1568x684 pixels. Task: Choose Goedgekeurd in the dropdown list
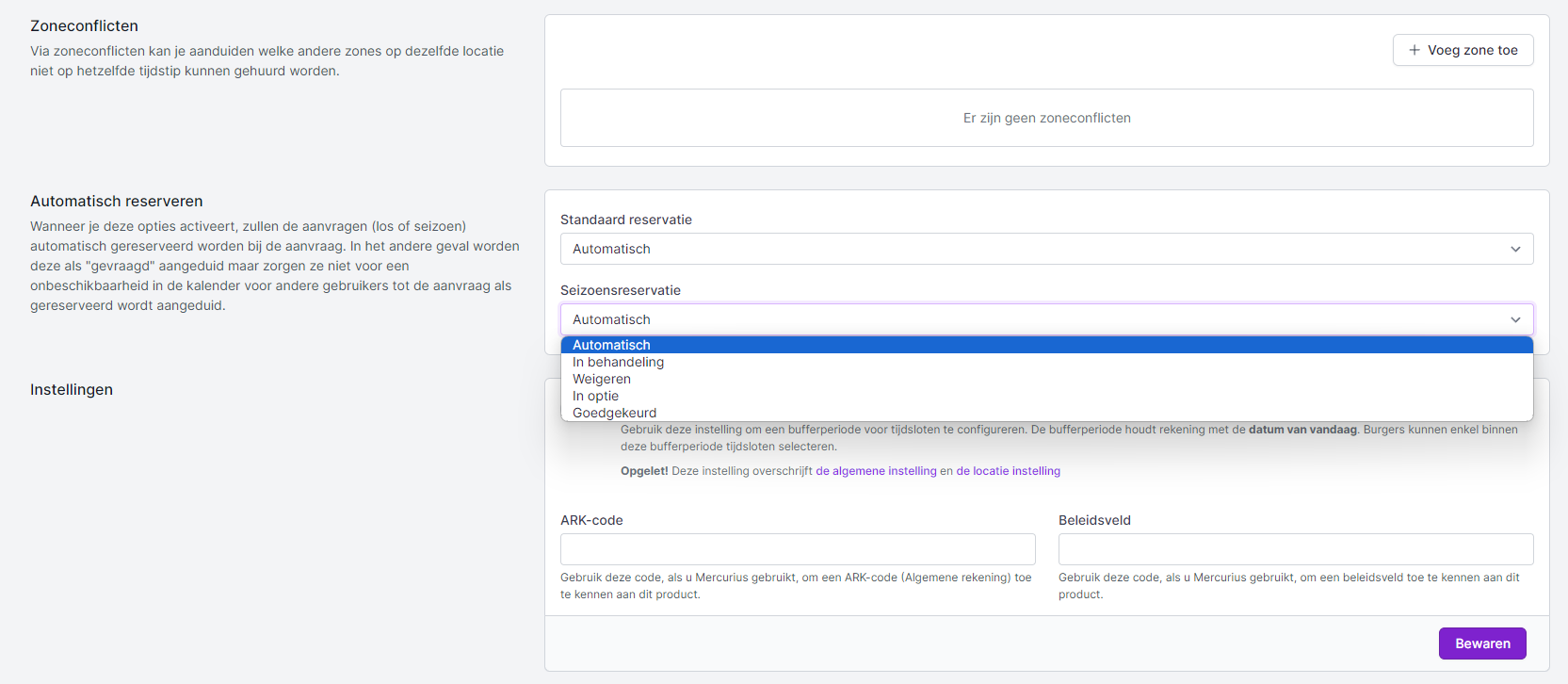[614, 413]
